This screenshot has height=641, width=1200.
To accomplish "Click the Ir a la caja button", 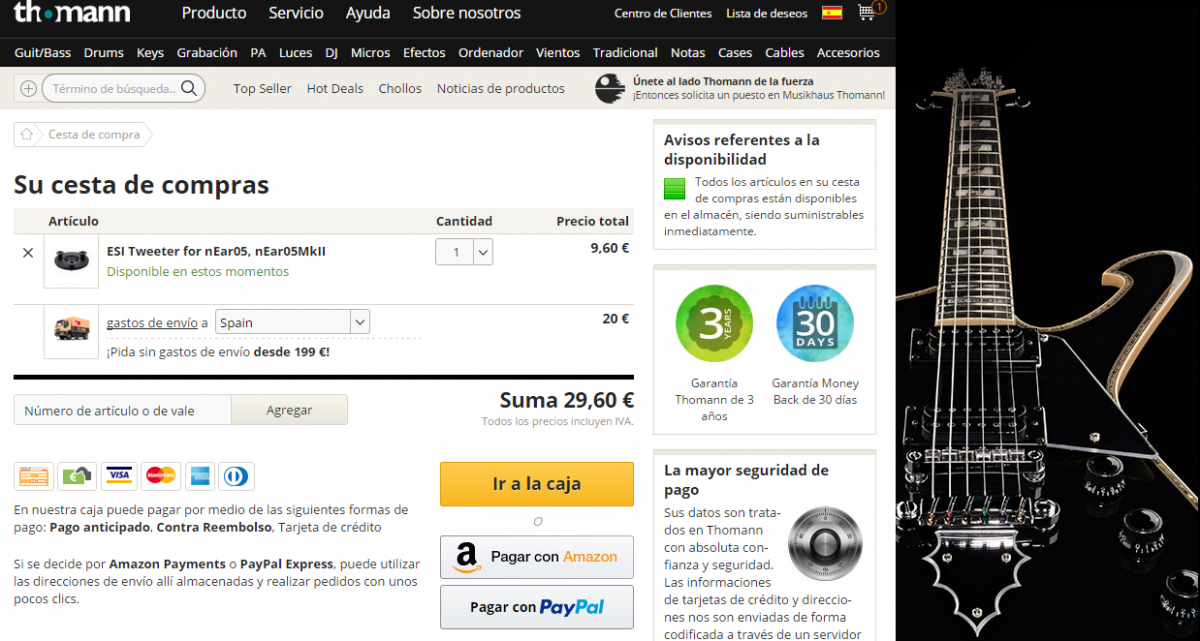I will [537, 484].
